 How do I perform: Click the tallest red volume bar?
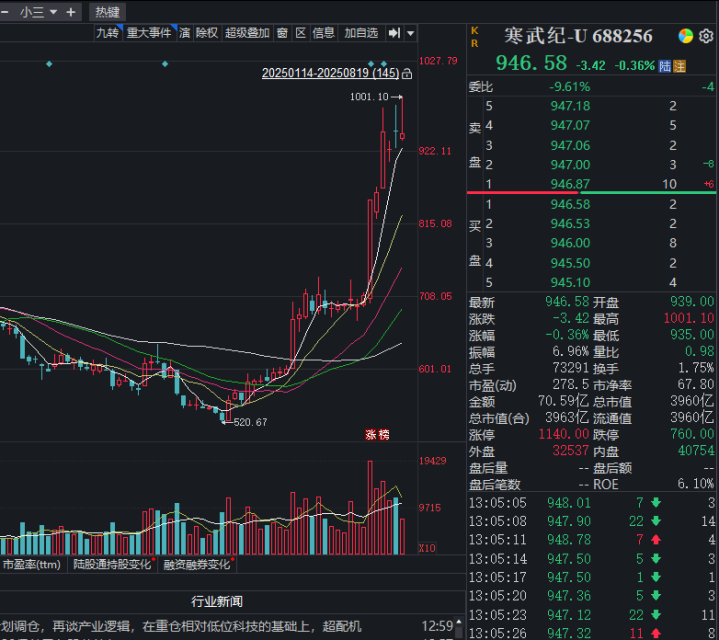click(x=370, y=508)
